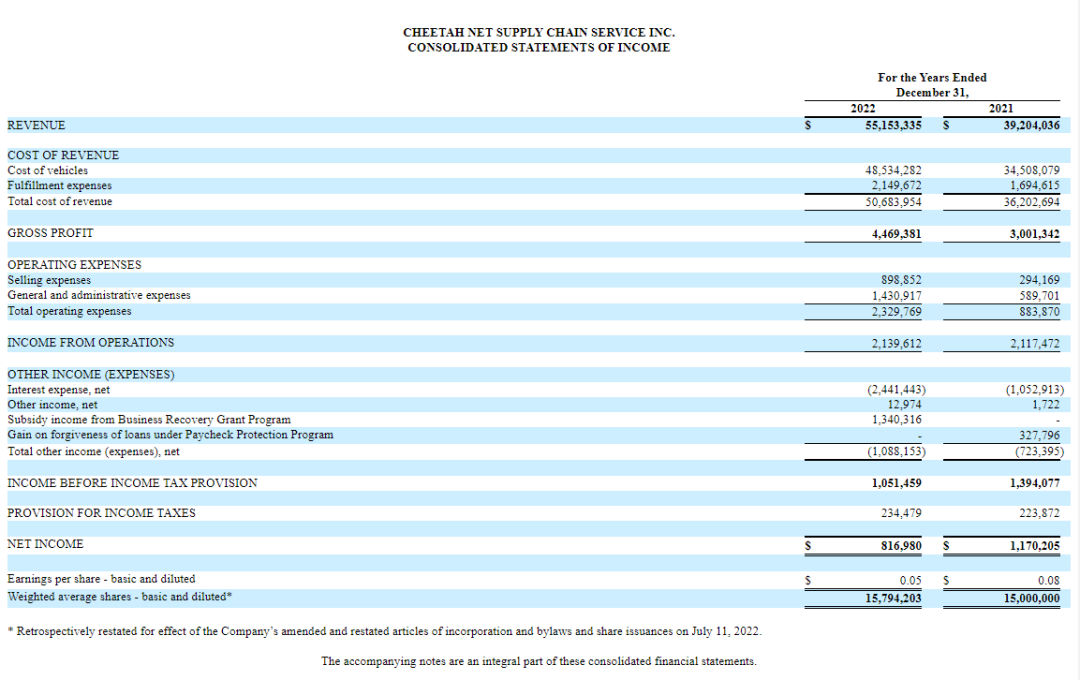Click tax provision 234,479
This screenshot has width=1080, height=680.
pyautogui.click(x=901, y=513)
